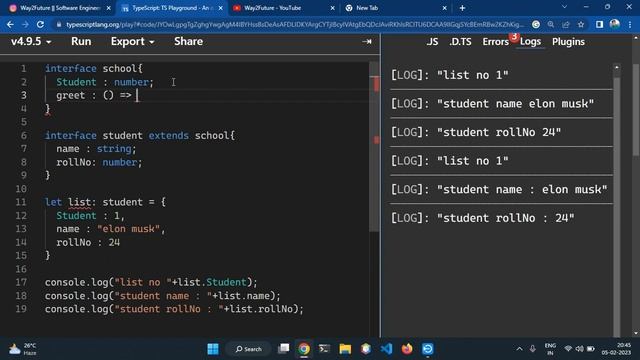Open the v4.9.5 version dropdown

31,42
